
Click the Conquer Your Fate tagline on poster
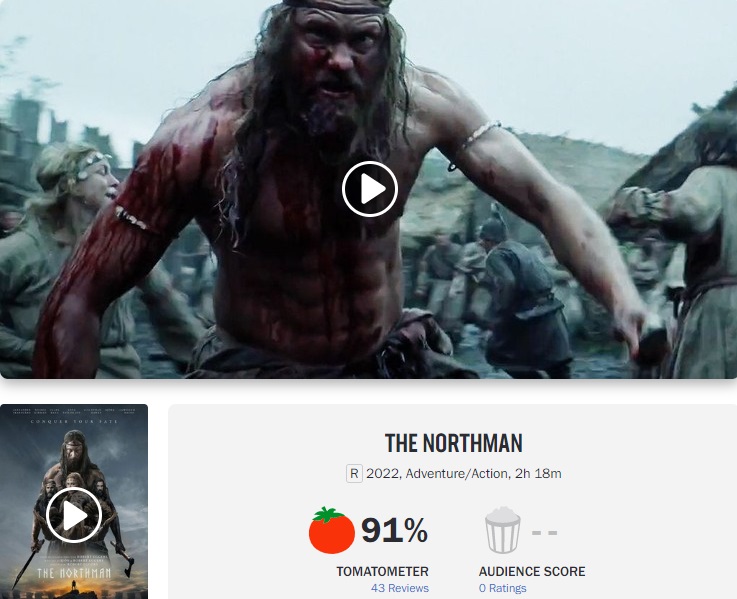point(74,422)
